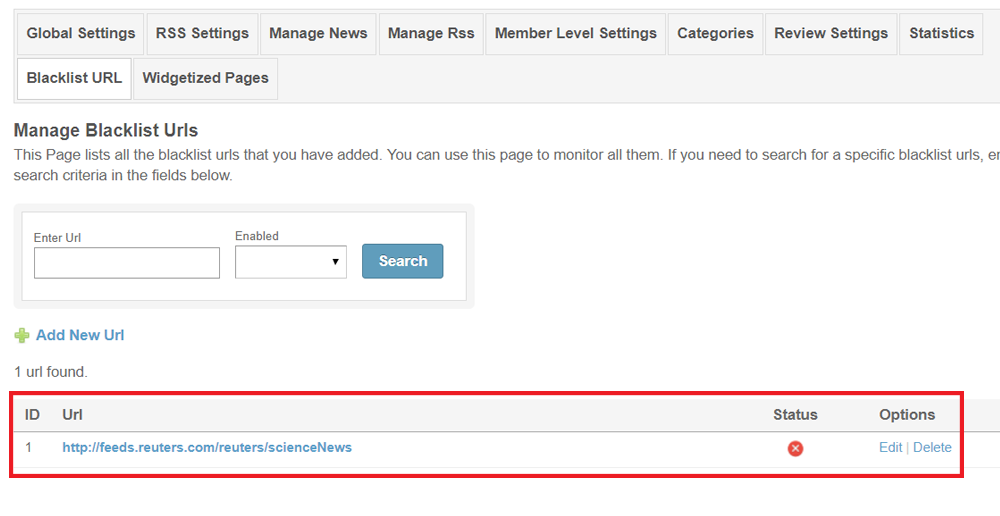This screenshot has width=1000, height=516.
Task: Open the Reuters scienceNews feed URL link
Action: [x=207, y=448]
